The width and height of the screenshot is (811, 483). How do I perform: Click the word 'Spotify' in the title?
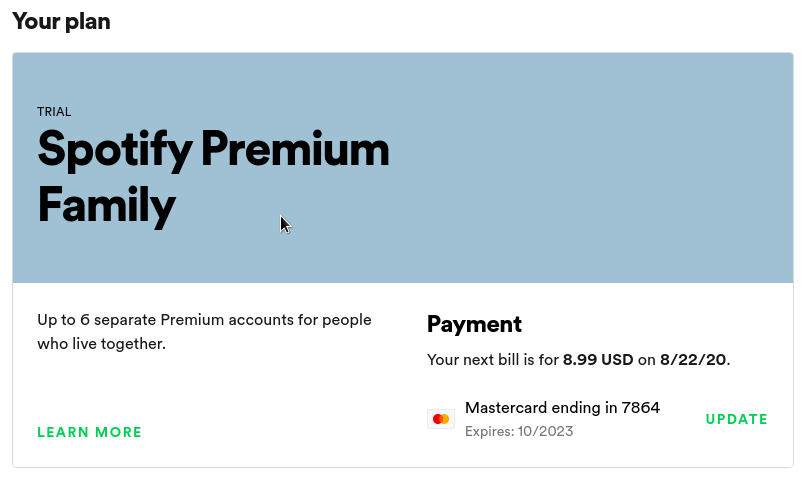point(115,150)
